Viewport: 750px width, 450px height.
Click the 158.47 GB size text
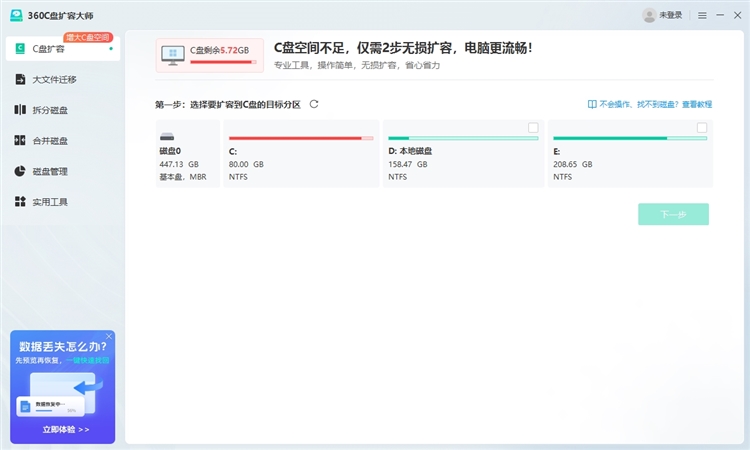(x=408, y=164)
